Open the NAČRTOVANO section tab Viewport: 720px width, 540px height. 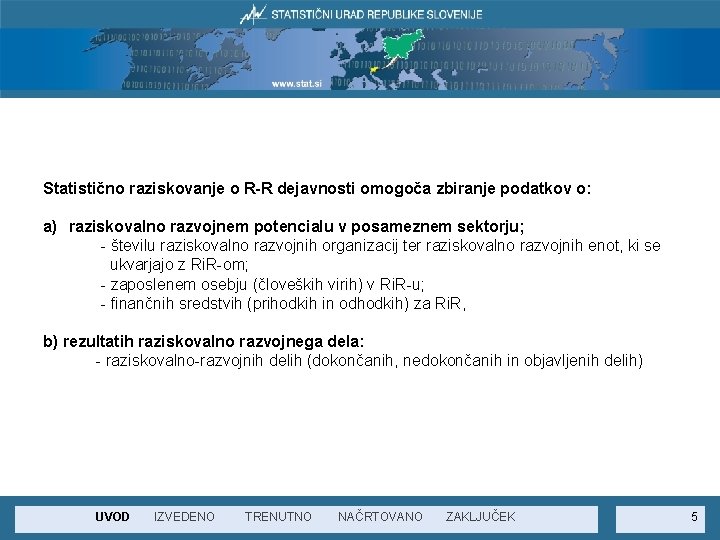(x=380, y=517)
